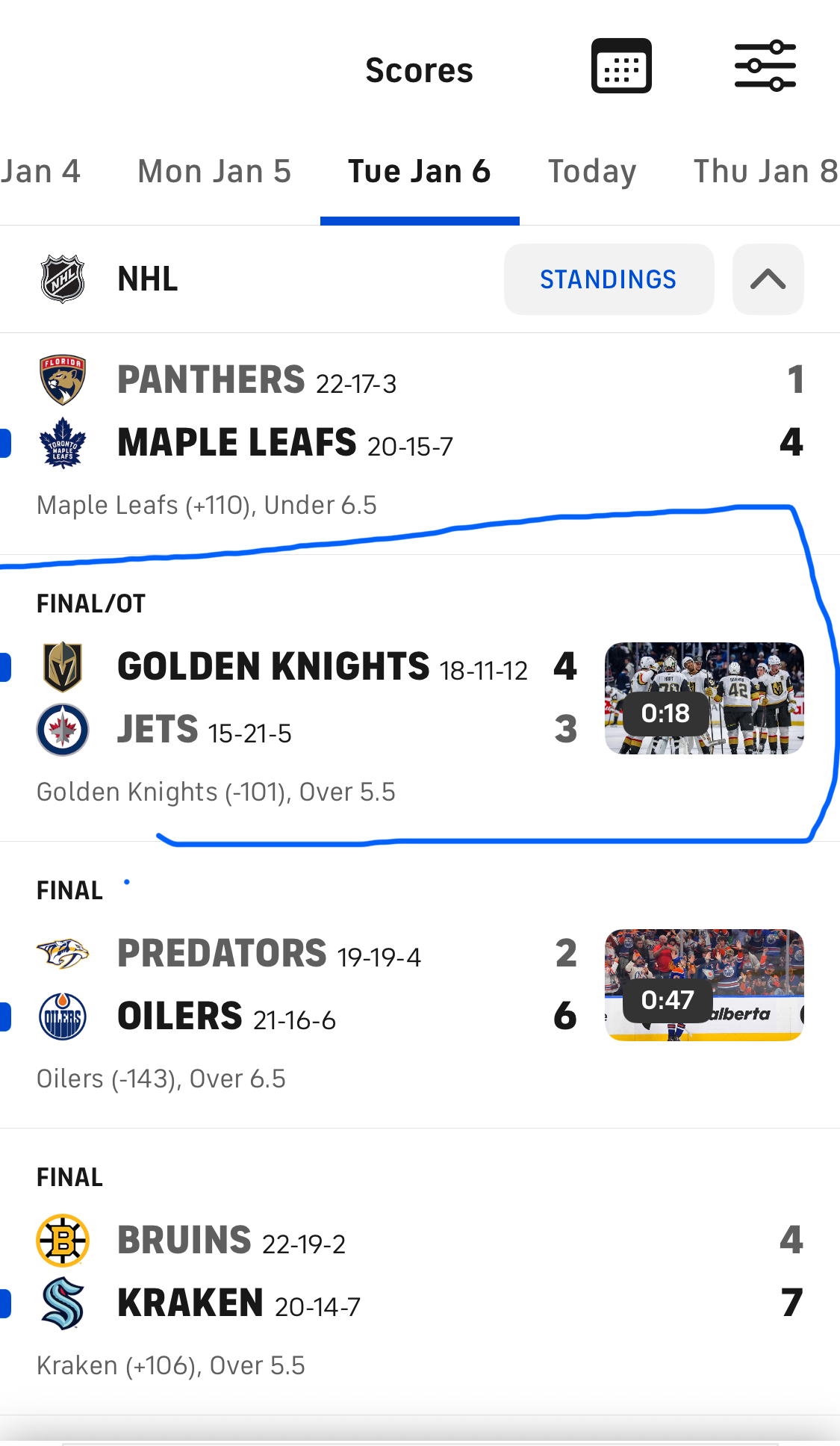Play the Predators–Oilers highlight video
840x1446 pixels.
click(x=704, y=985)
